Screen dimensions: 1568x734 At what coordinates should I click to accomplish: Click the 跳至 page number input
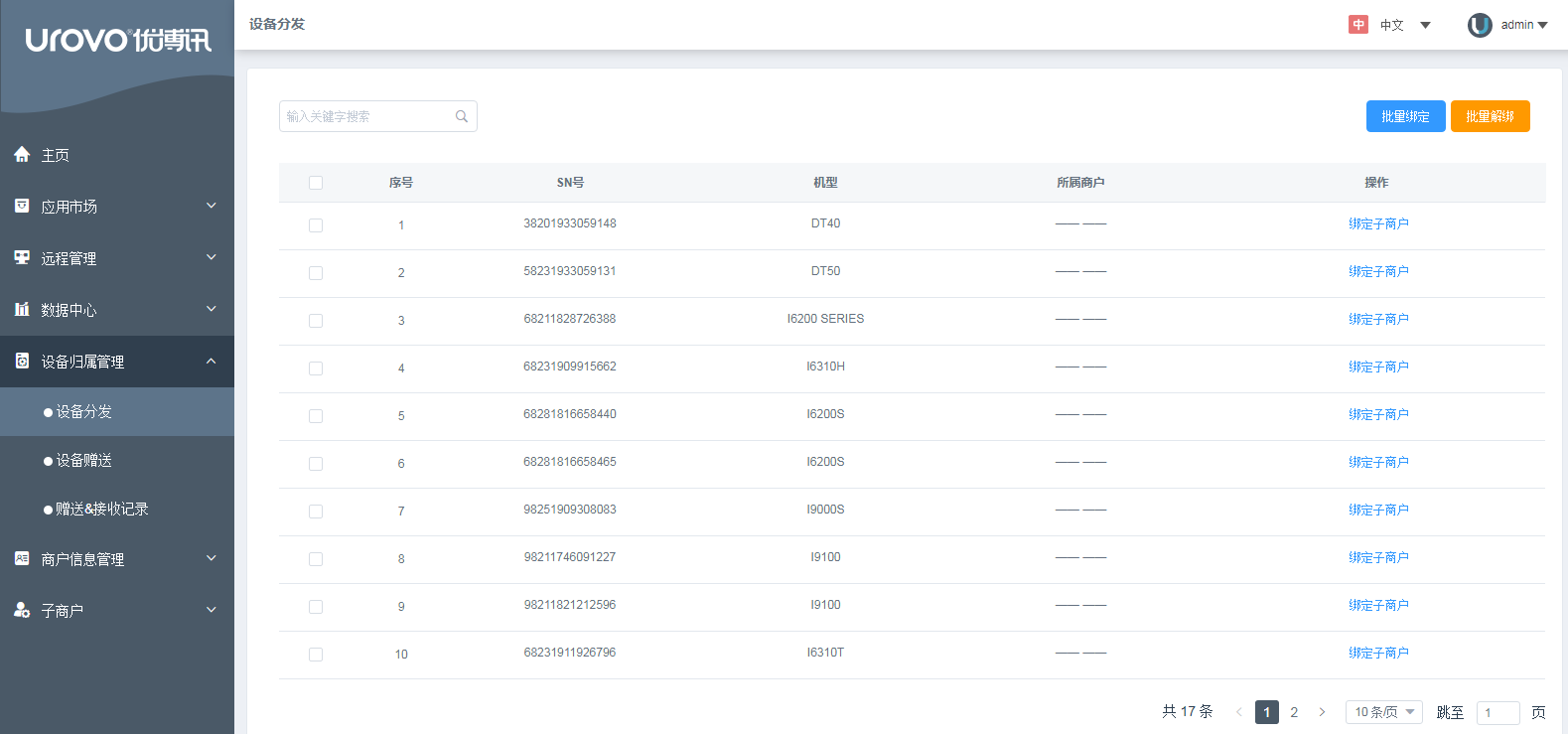click(x=1497, y=712)
